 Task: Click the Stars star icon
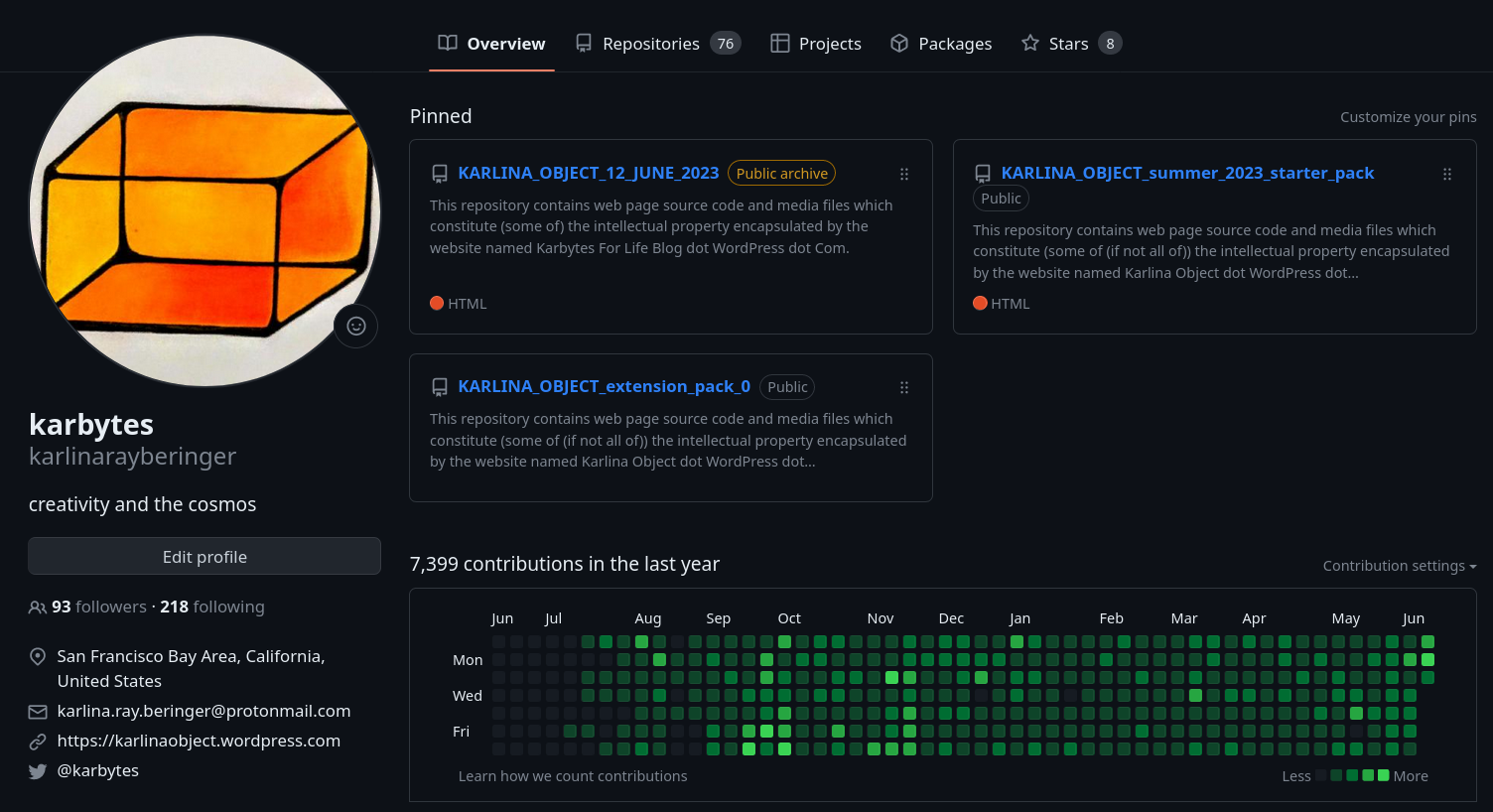point(1030,43)
